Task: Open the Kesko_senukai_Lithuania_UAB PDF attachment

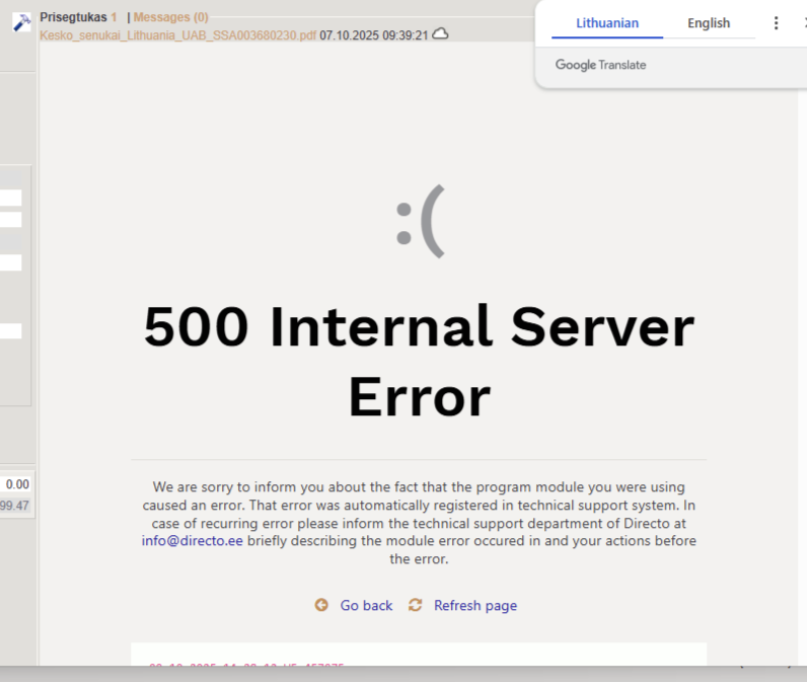Action: 177,35
